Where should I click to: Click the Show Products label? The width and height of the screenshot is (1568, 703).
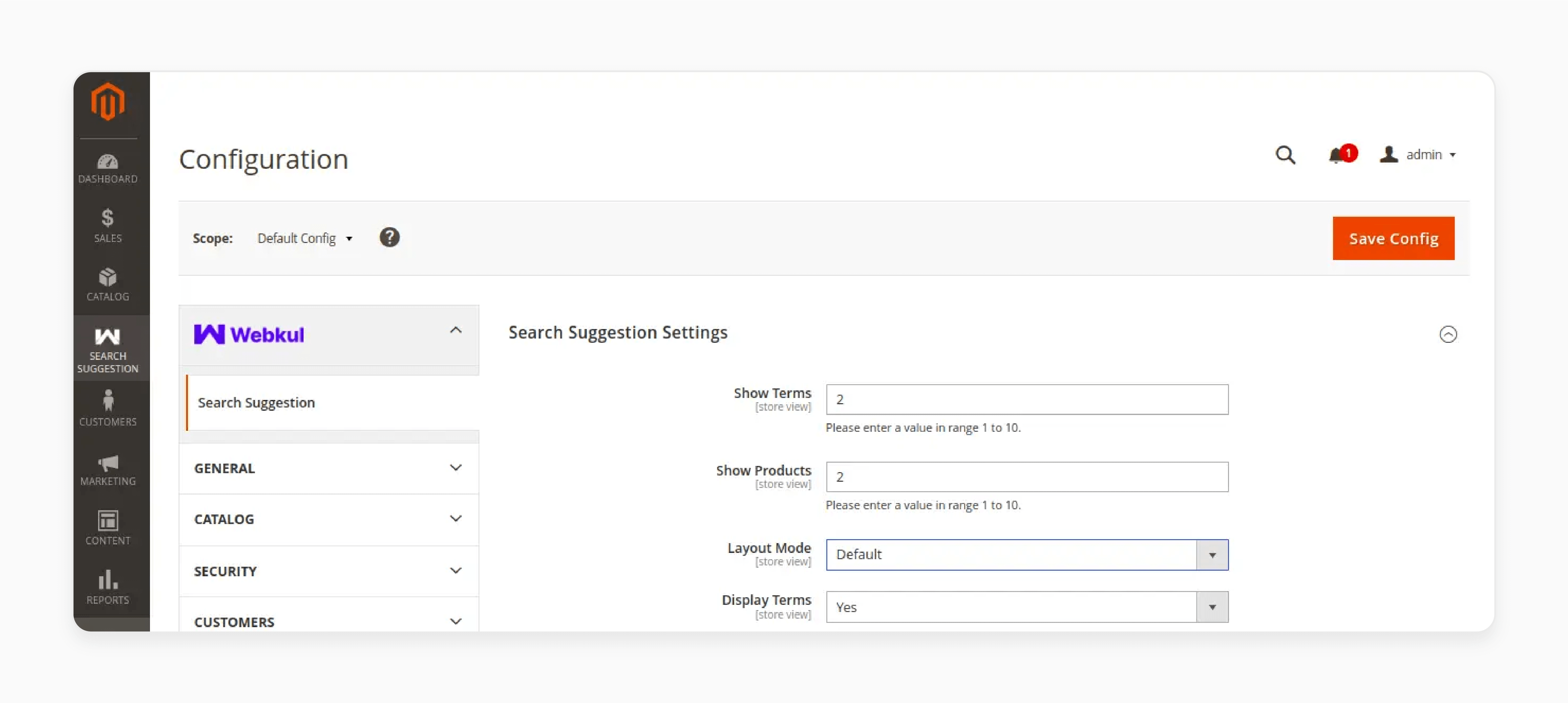pyautogui.click(x=763, y=470)
